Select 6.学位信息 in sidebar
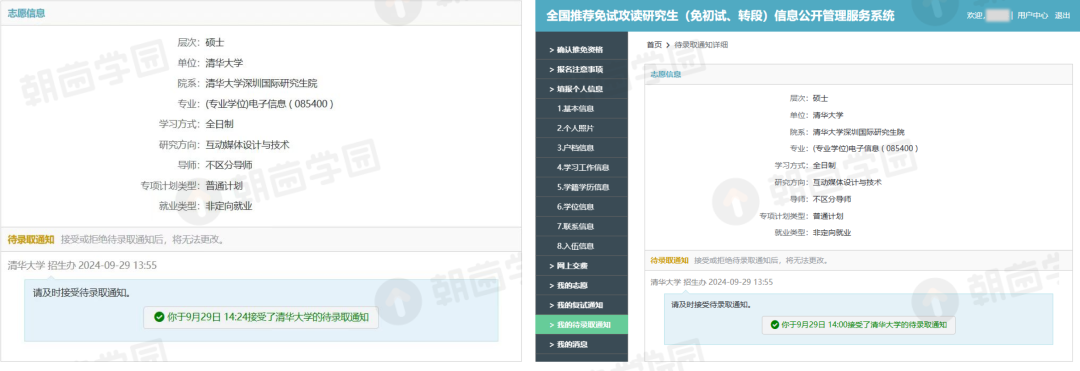Viewport: 1080px width, 371px height. click(x=581, y=206)
